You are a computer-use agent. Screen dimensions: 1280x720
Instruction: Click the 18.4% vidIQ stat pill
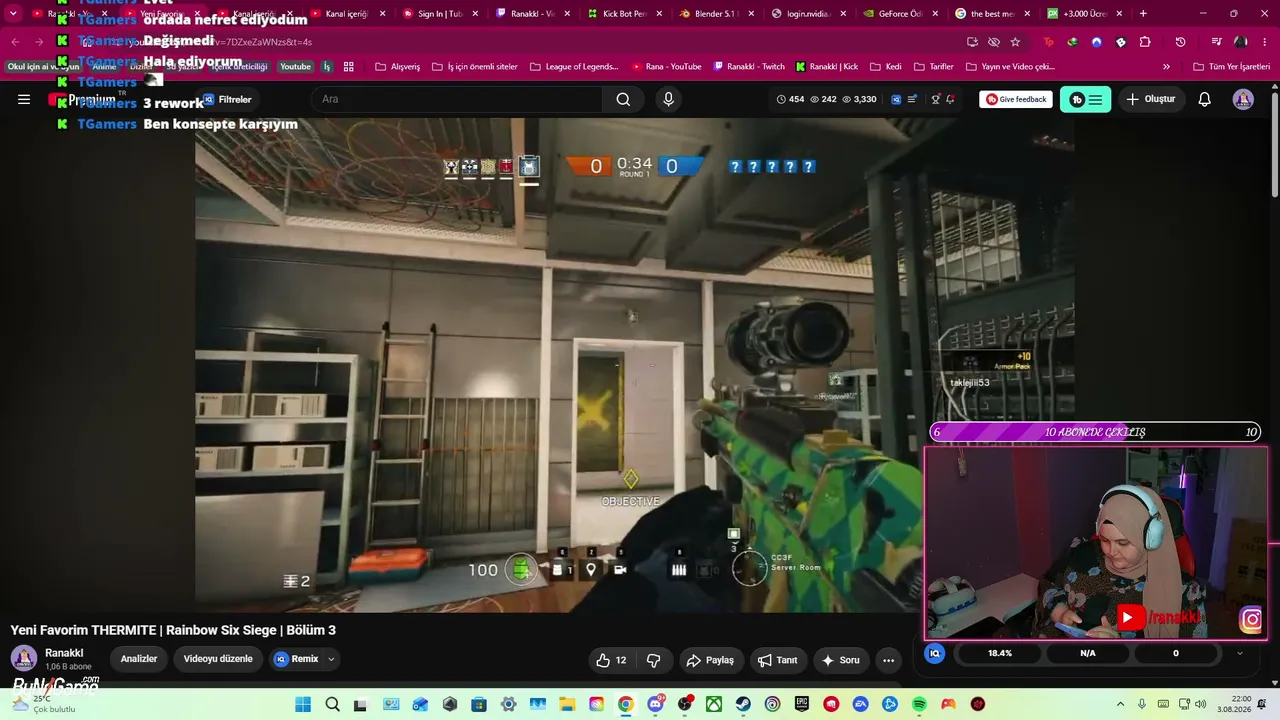[1000, 653]
